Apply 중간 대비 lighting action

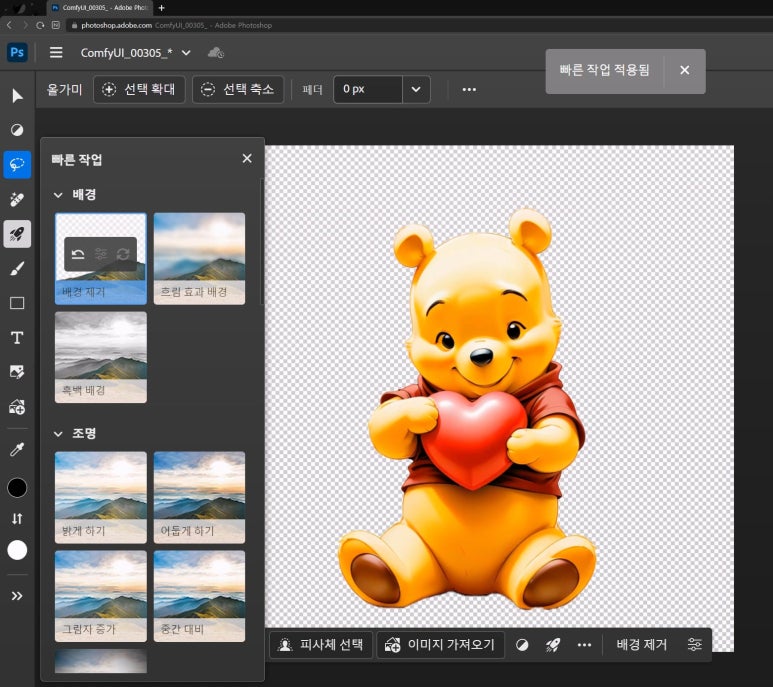pyautogui.click(x=199, y=596)
